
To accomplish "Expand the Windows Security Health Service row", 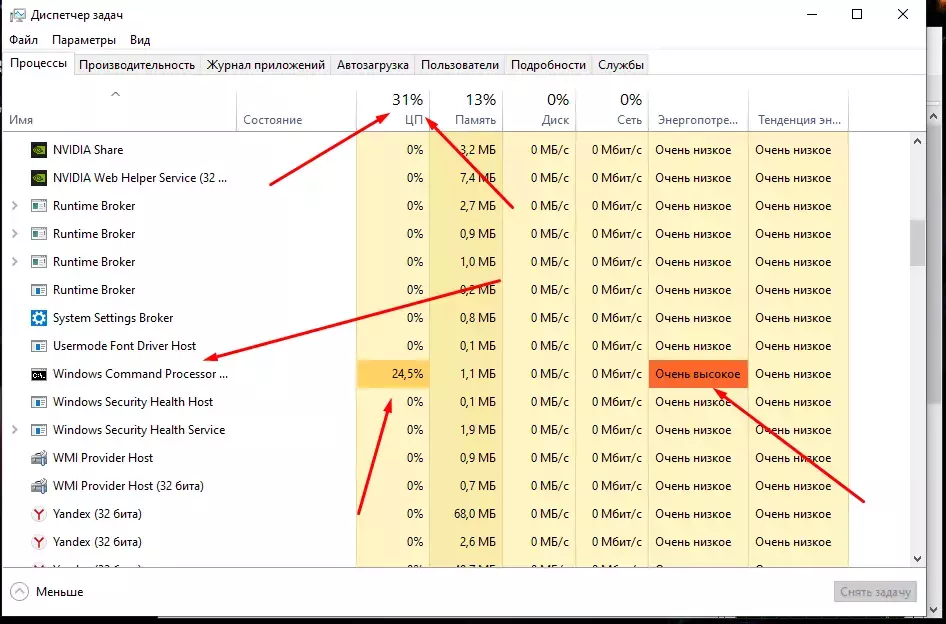I will coord(15,430).
